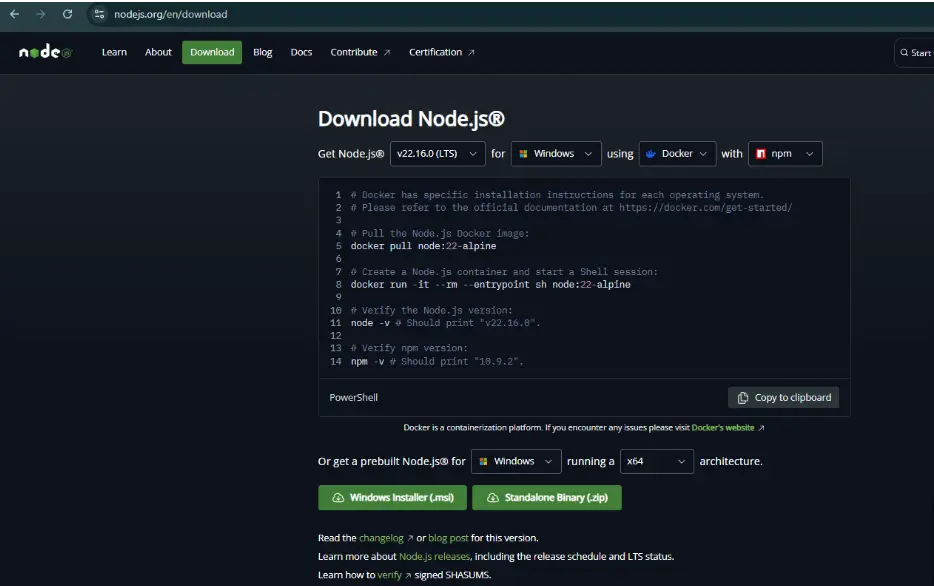Screen dimensions: 934x586
Task: Click the external arrow beside Docker's website
Action: pyautogui.click(x=761, y=428)
